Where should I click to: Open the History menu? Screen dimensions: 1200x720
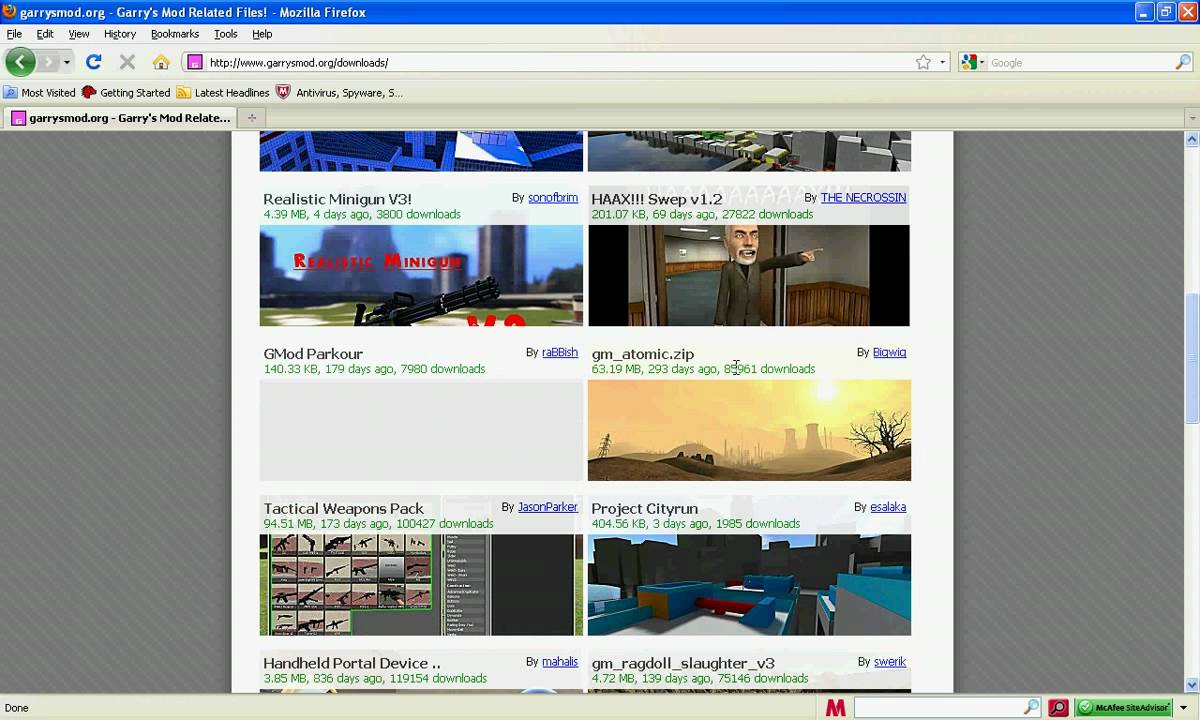click(120, 34)
